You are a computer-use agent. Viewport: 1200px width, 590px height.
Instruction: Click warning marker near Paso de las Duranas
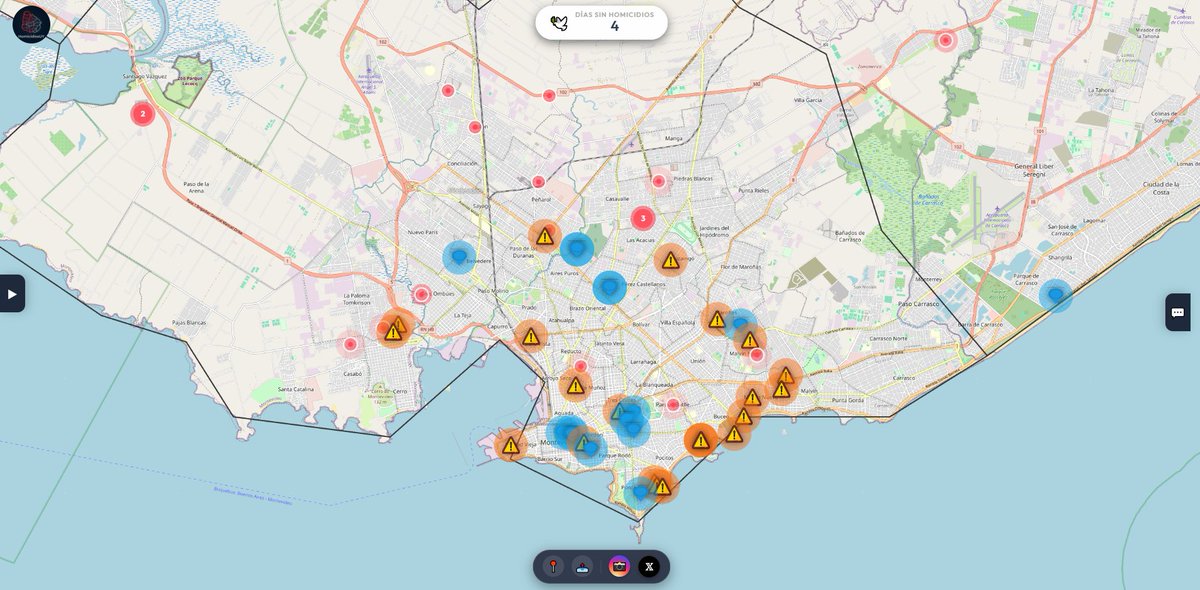pos(545,237)
